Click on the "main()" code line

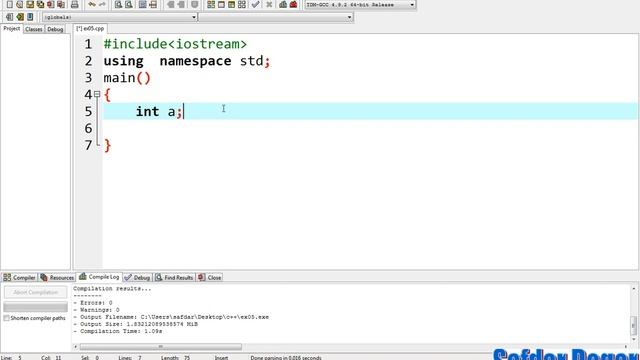tap(127, 78)
